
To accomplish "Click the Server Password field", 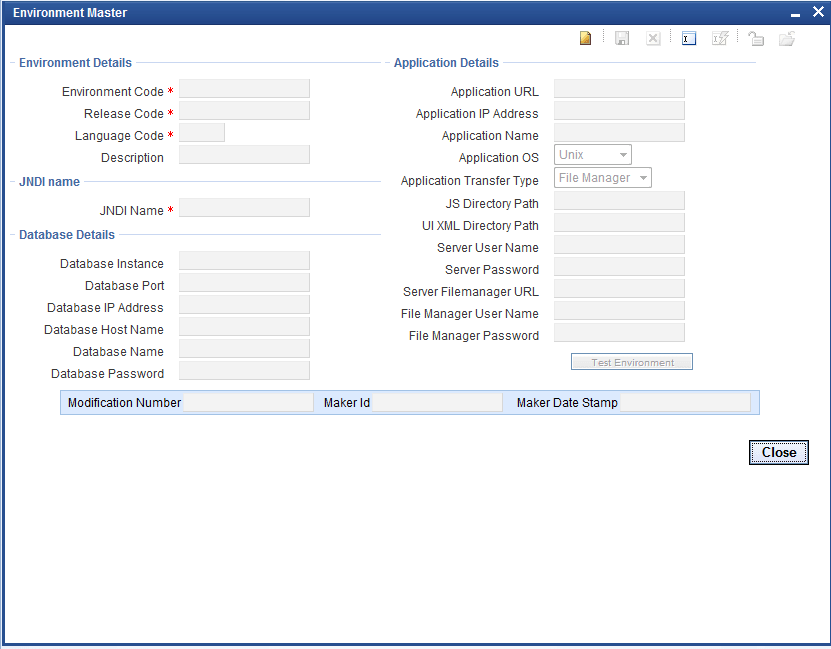I will pos(620,267).
